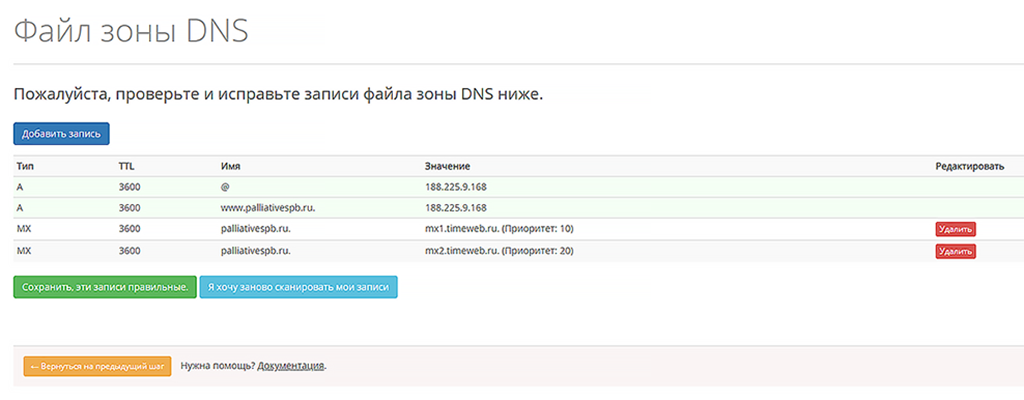Click the 'Добавить запись' button

point(61,134)
